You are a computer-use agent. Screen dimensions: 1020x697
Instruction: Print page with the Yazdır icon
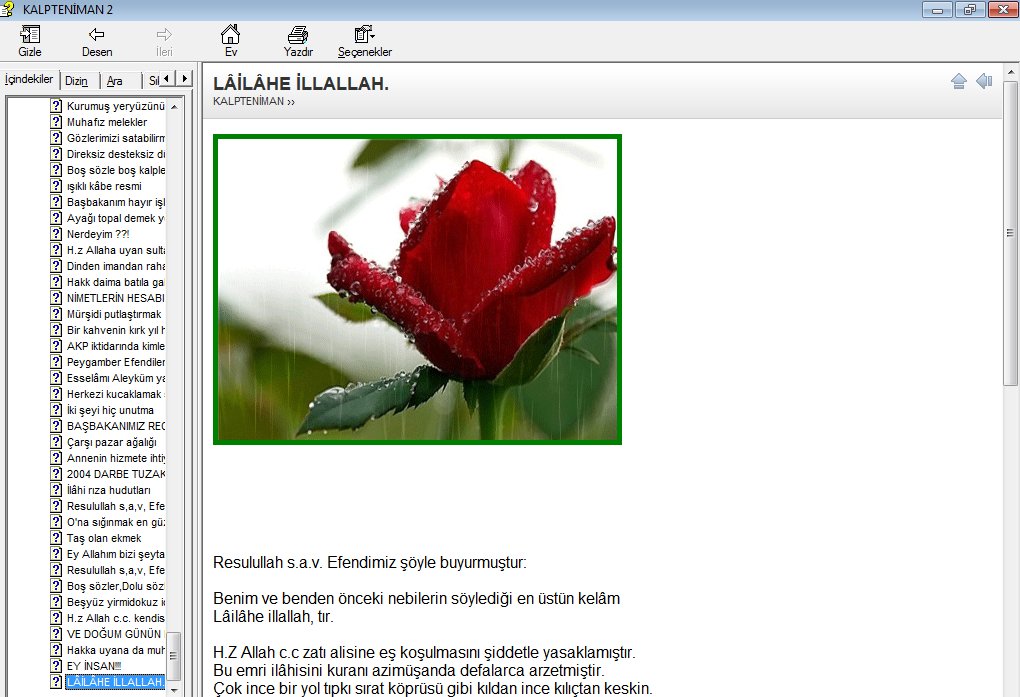coord(298,36)
